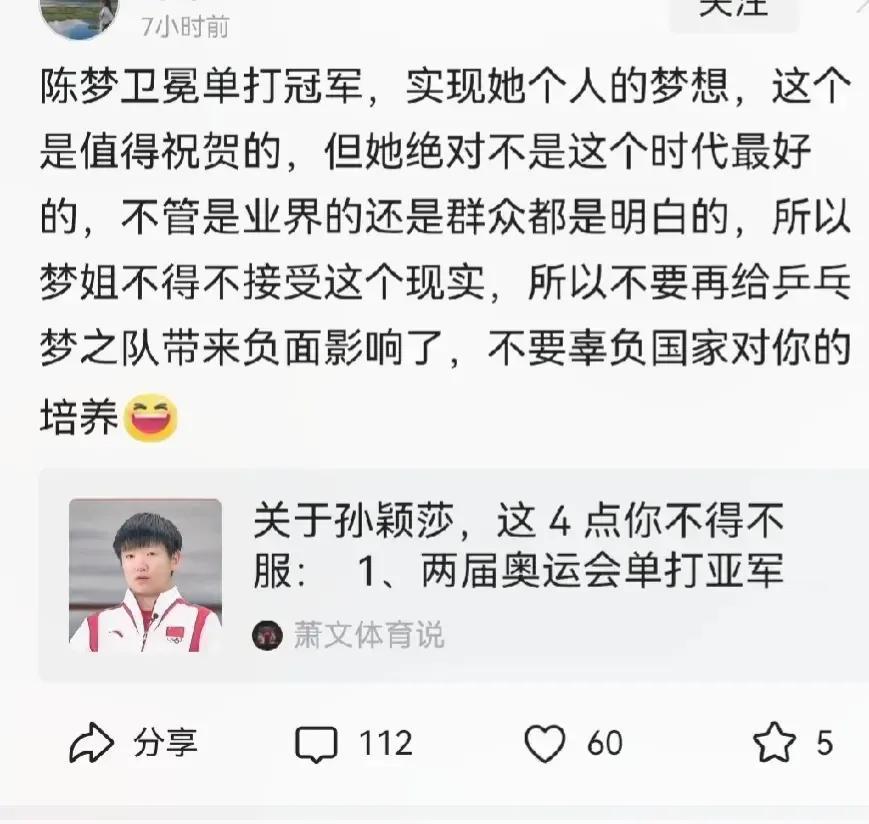This screenshot has height=824, width=869.
Task: Tap the share arrow icon
Action: coord(91,743)
